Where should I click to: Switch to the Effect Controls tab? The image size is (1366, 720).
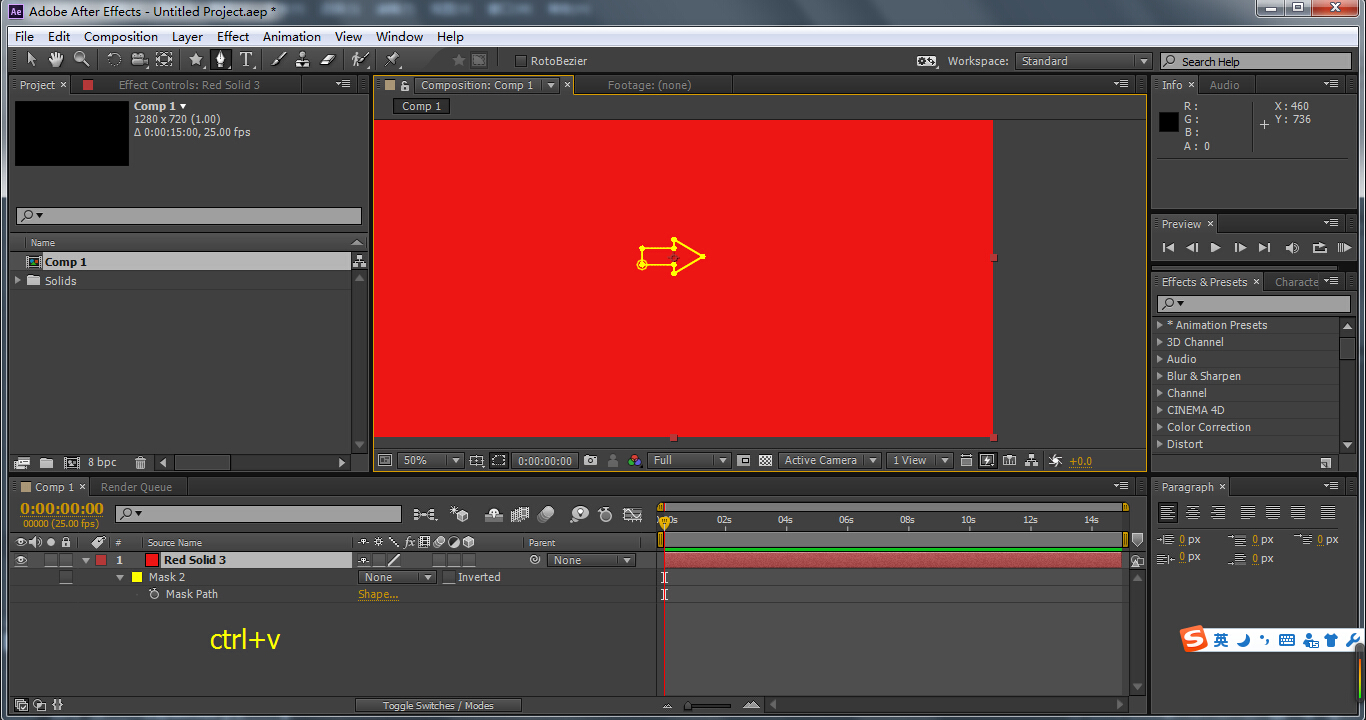[x=189, y=85]
